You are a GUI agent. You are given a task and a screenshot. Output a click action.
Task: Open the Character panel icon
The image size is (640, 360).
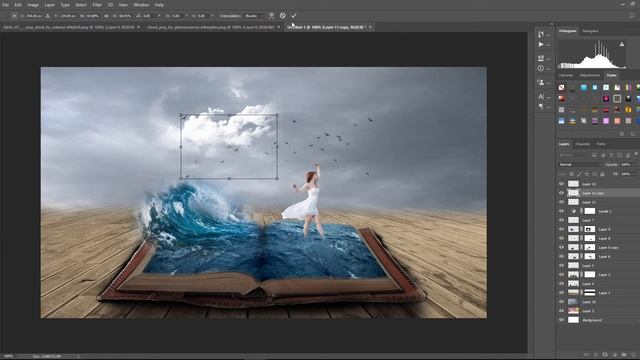point(541,97)
